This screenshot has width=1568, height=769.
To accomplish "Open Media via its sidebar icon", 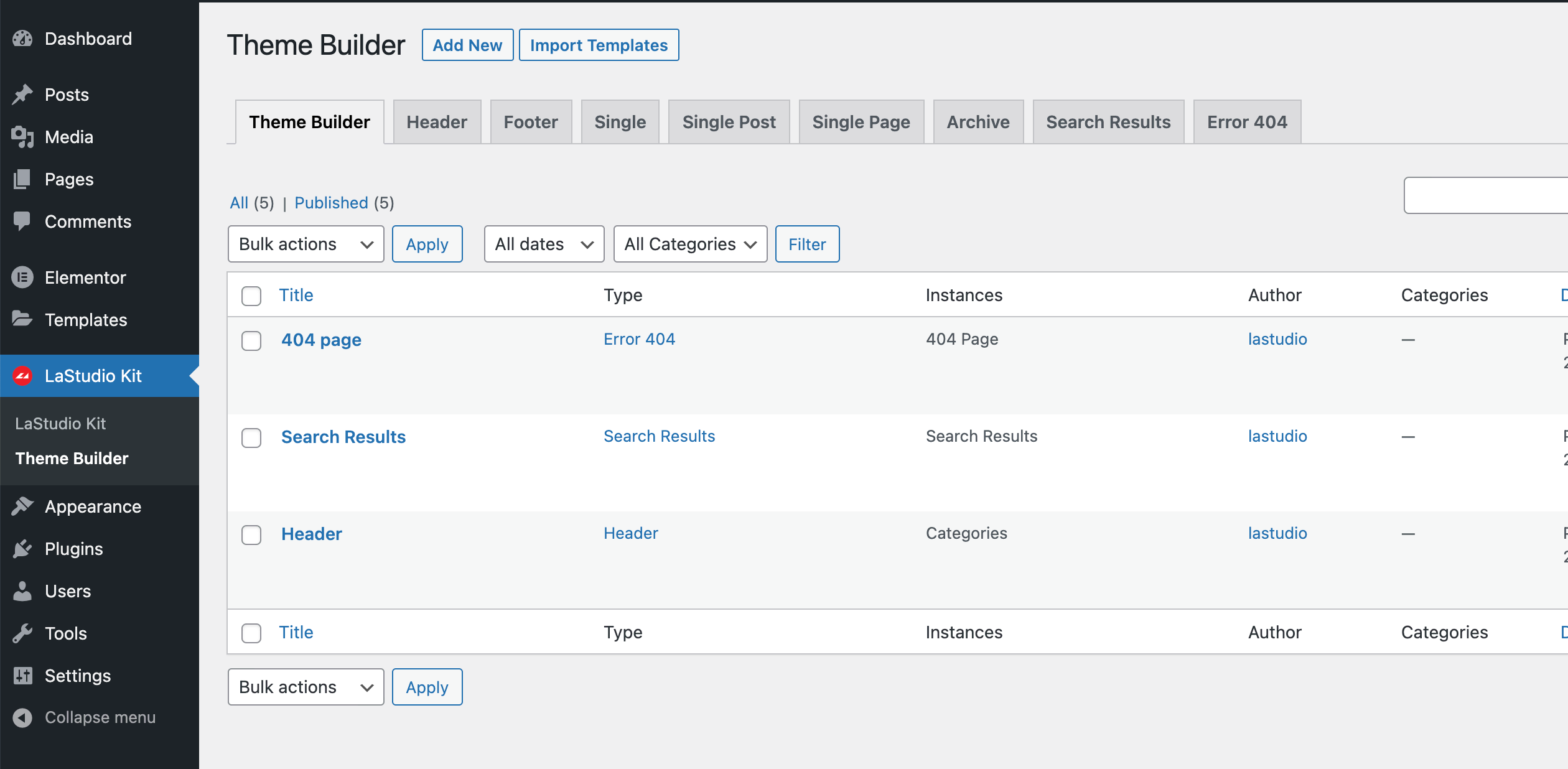I will [22, 137].
